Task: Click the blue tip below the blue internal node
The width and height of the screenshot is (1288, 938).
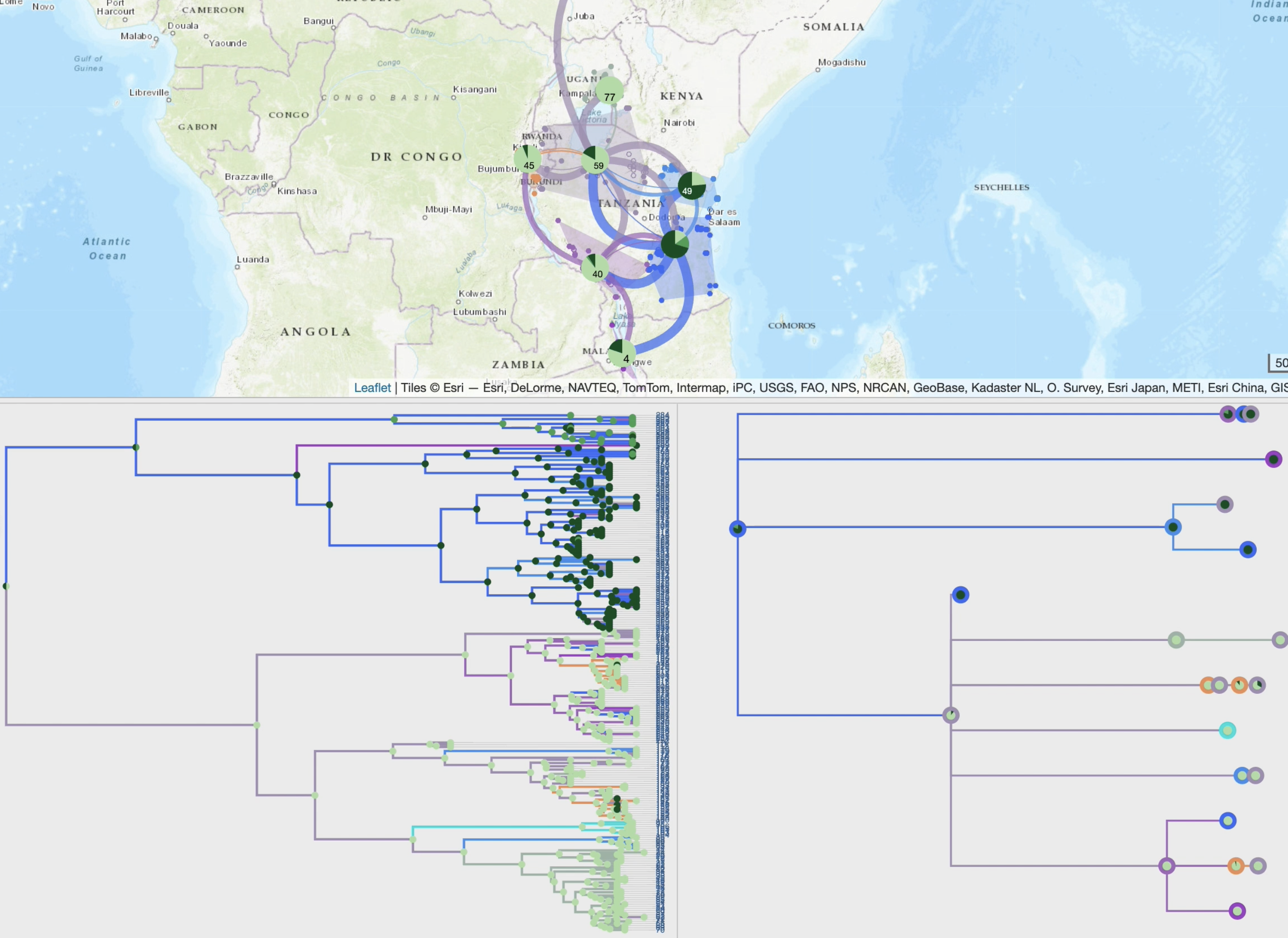Action: tap(1248, 550)
